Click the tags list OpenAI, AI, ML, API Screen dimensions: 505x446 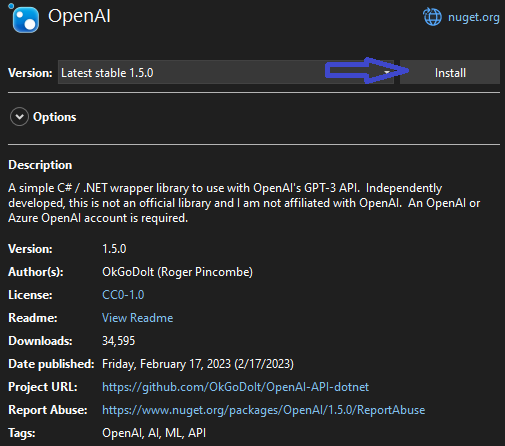pyautogui.click(x=154, y=433)
